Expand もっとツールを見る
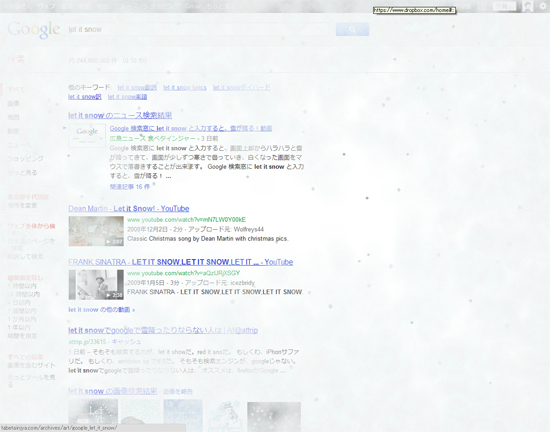 32,380
